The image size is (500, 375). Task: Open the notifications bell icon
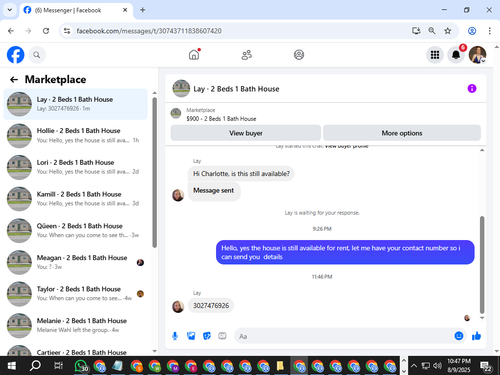(456, 55)
